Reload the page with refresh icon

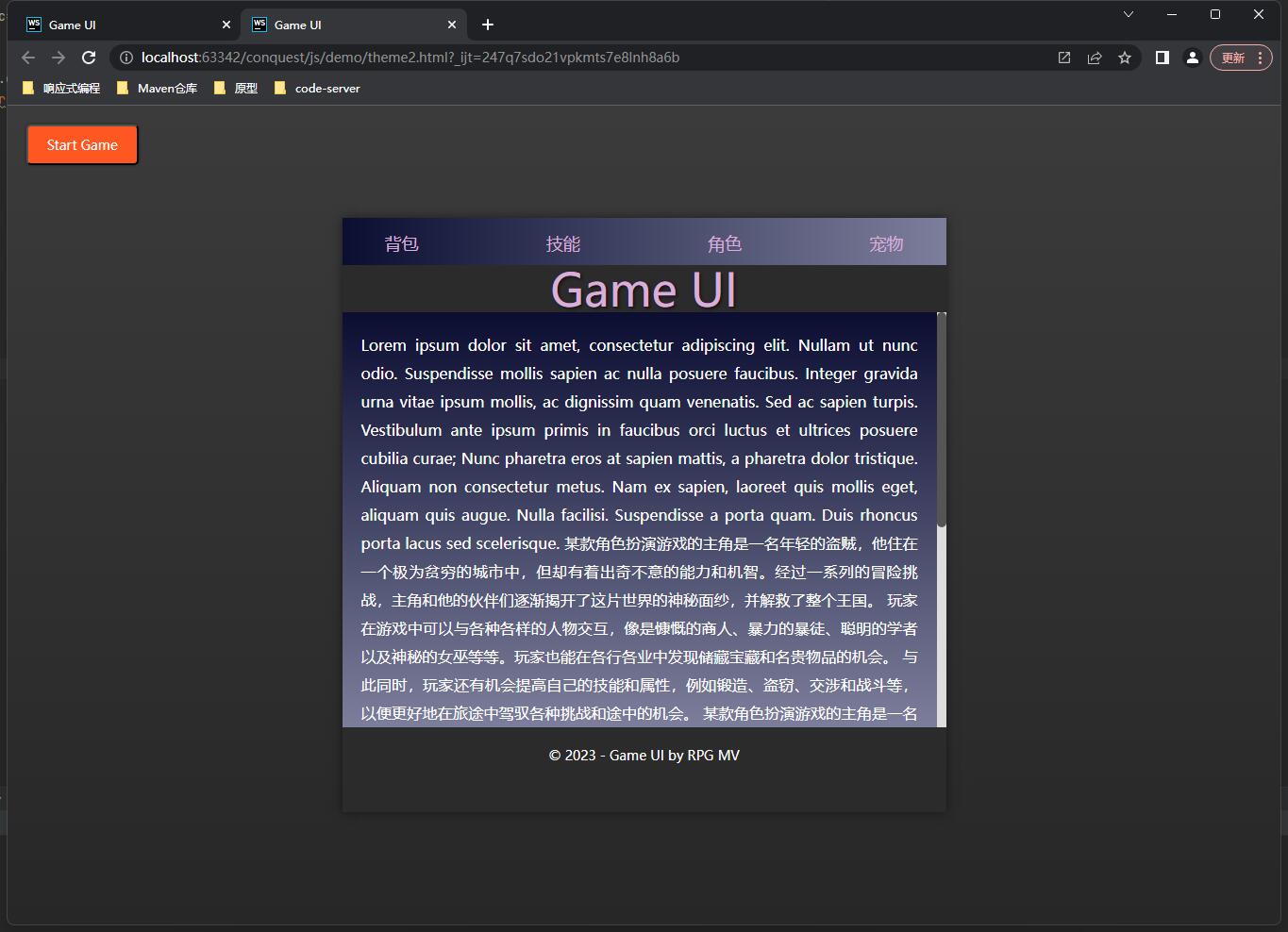tap(89, 58)
